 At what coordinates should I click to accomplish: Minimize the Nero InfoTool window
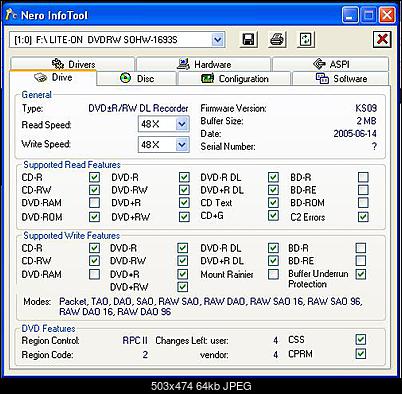pyautogui.click(x=350, y=15)
